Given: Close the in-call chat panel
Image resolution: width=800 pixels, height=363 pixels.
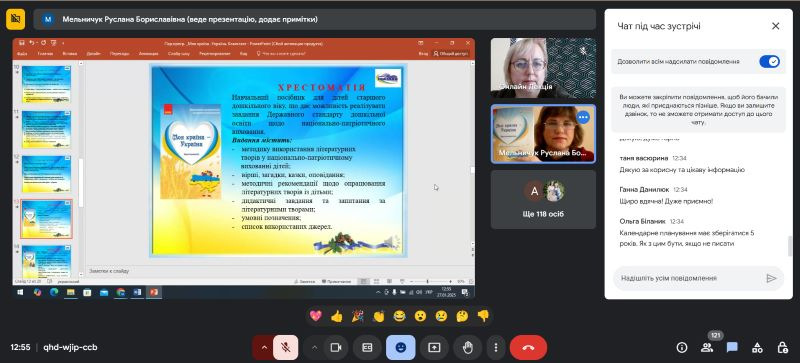Looking at the screenshot, I should [x=776, y=26].
